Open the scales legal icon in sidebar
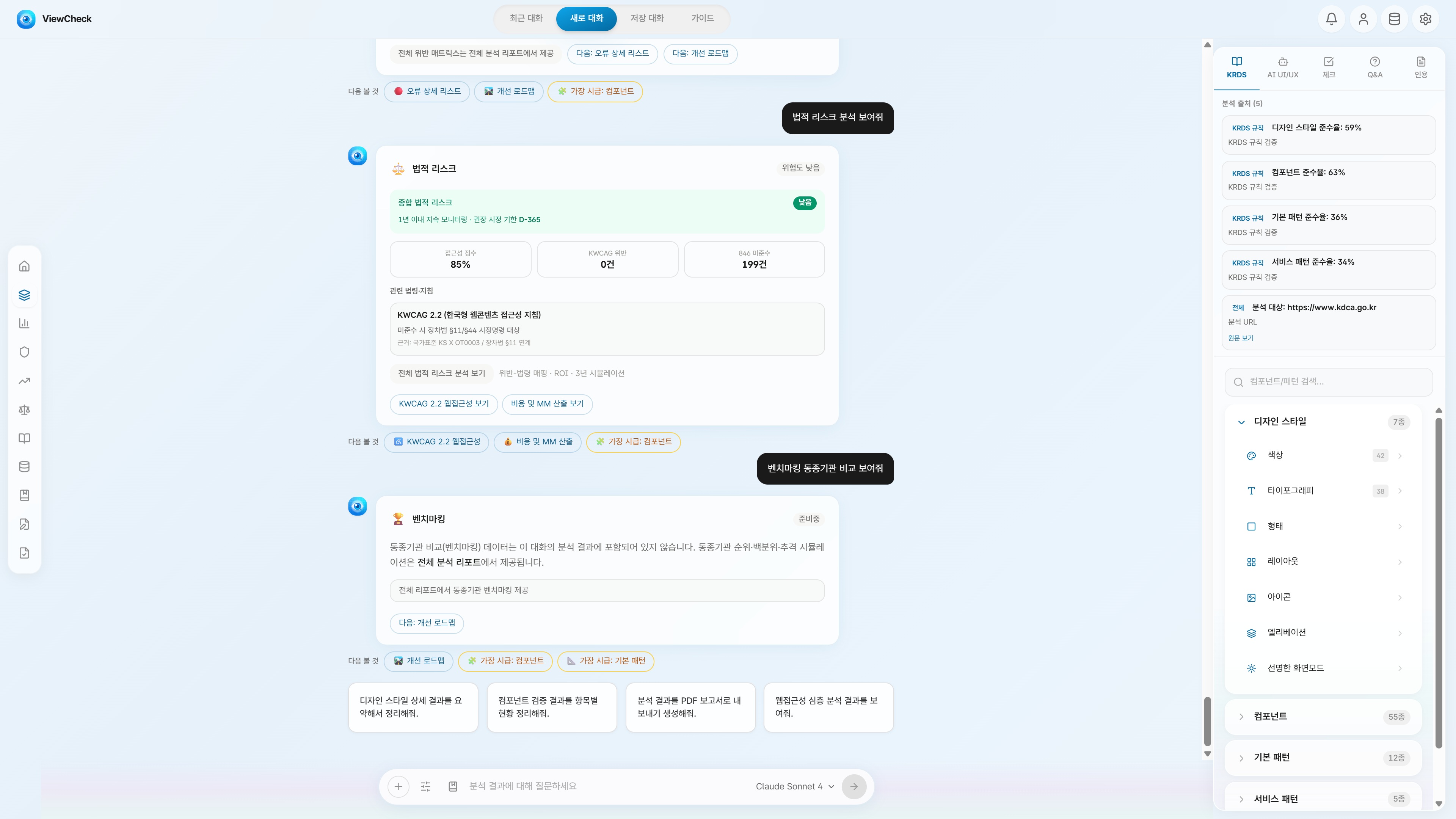1456x819 pixels. pyautogui.click(x=24, y=409)
